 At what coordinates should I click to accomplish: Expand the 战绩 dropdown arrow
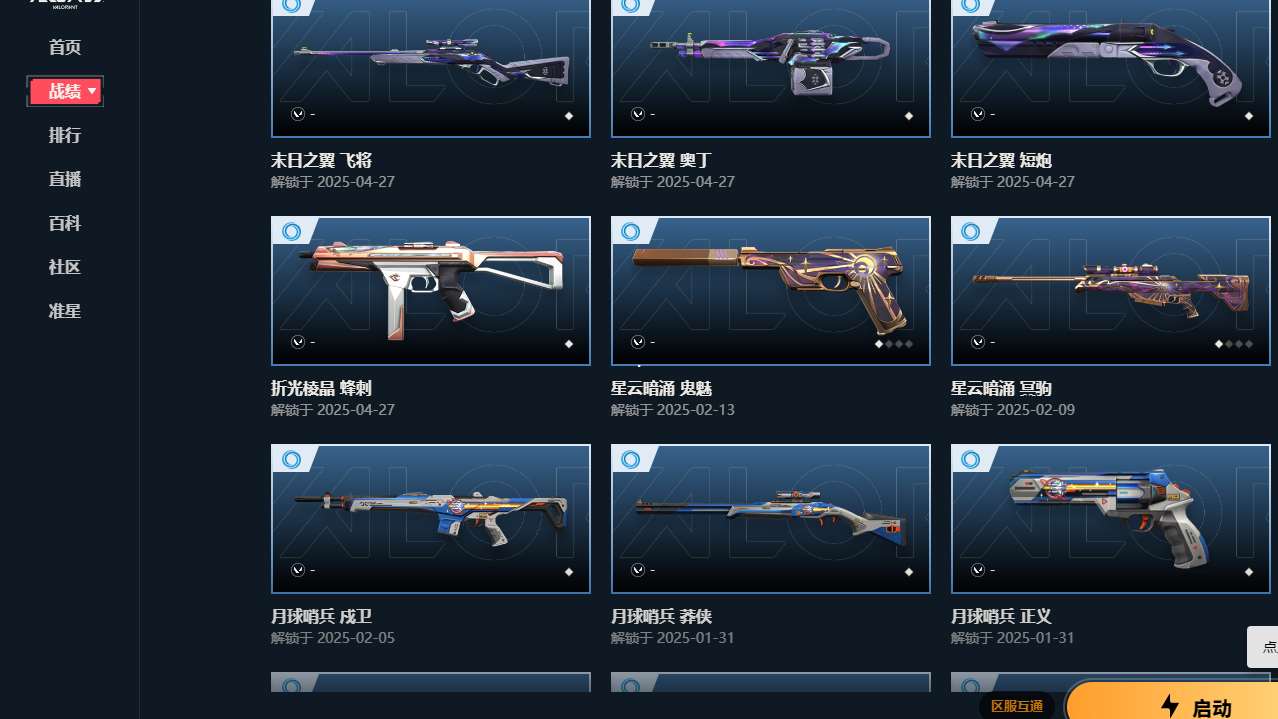(92, 92)
